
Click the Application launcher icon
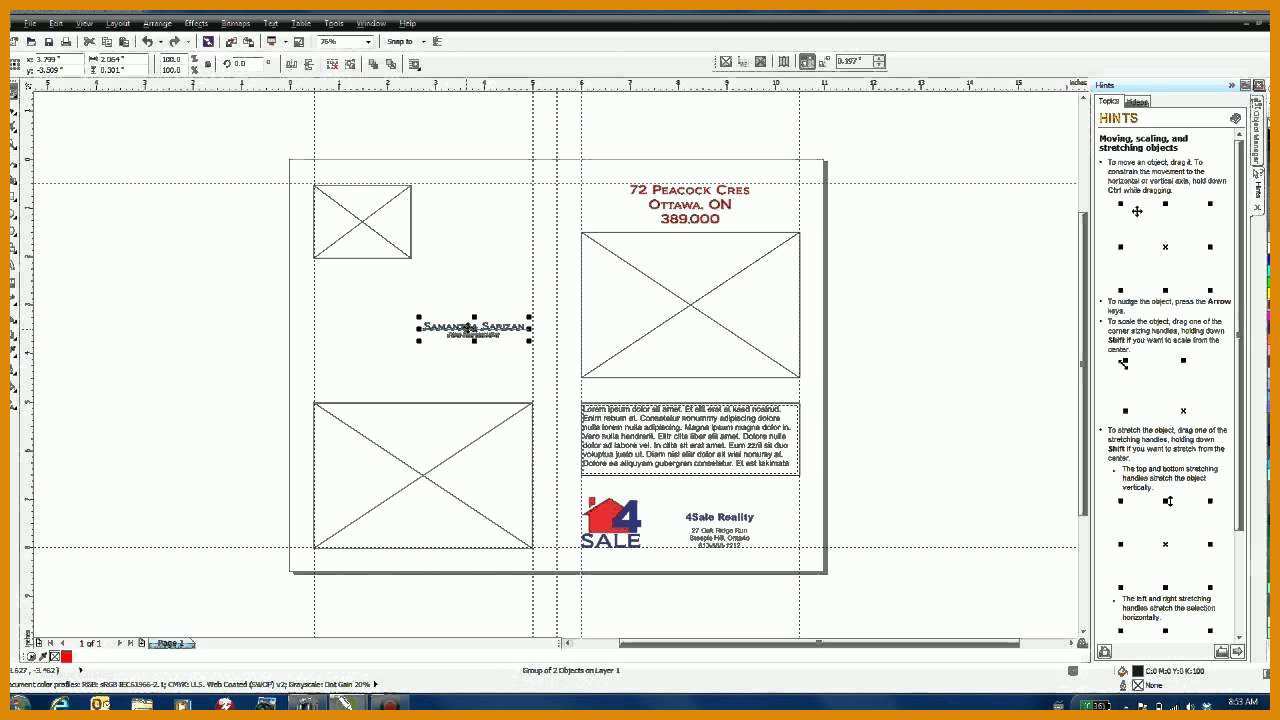(x=271, y=42)
